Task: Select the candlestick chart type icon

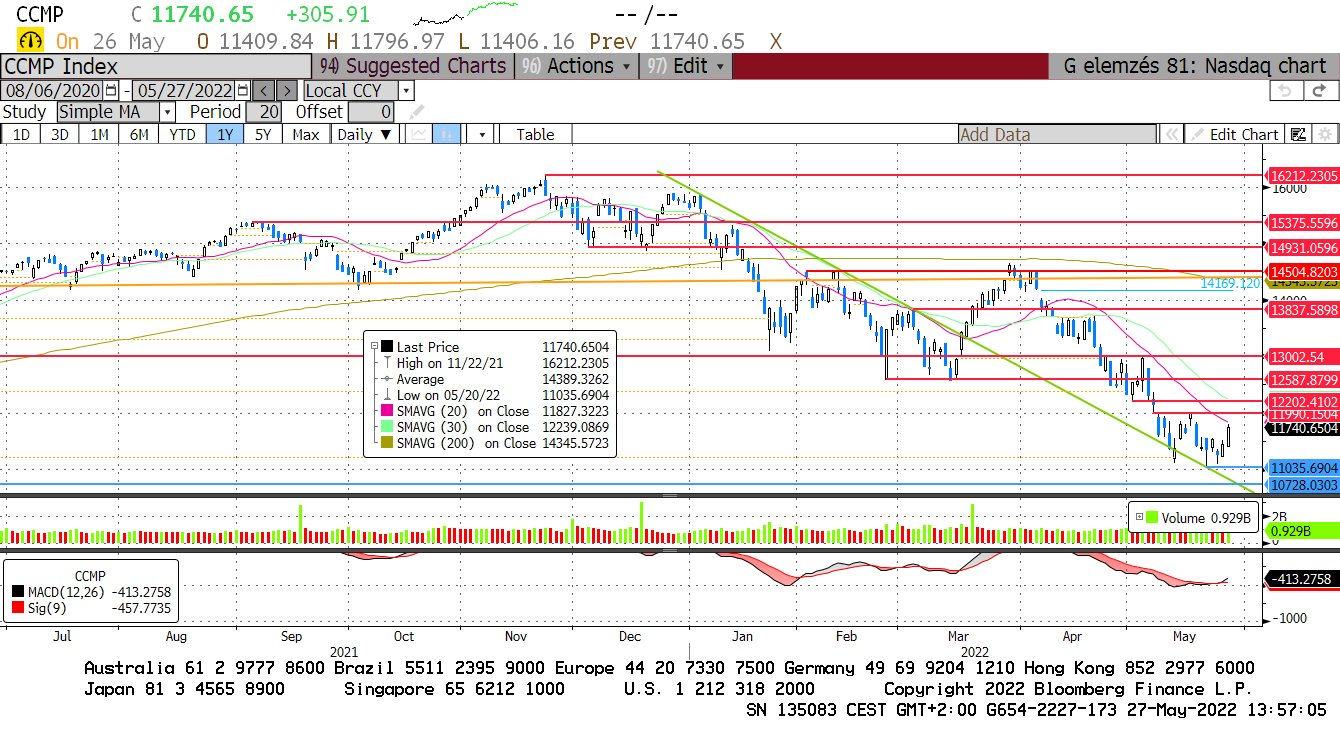Action: tap(447, 134)
